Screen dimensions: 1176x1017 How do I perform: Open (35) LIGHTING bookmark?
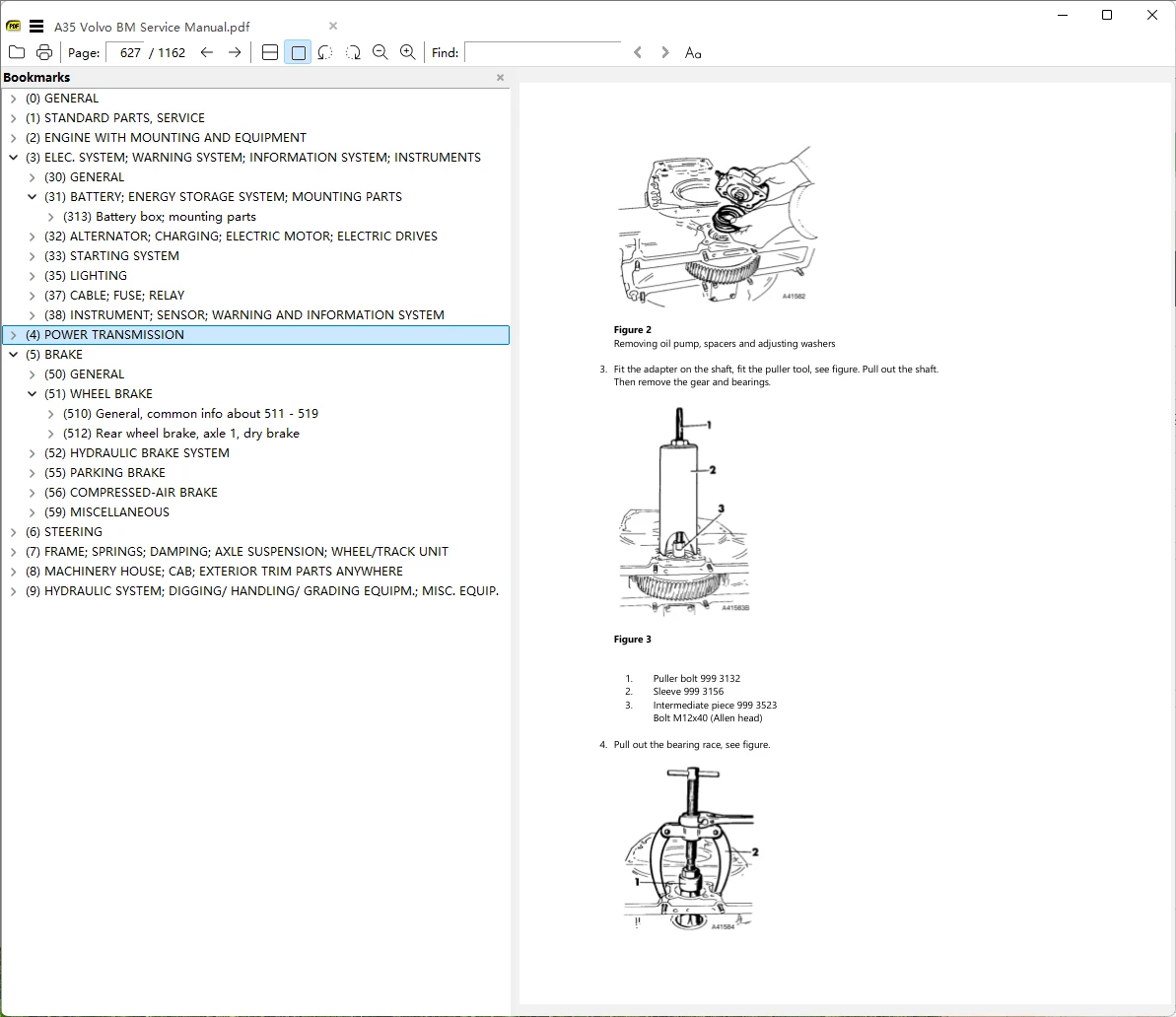(86, 276)
